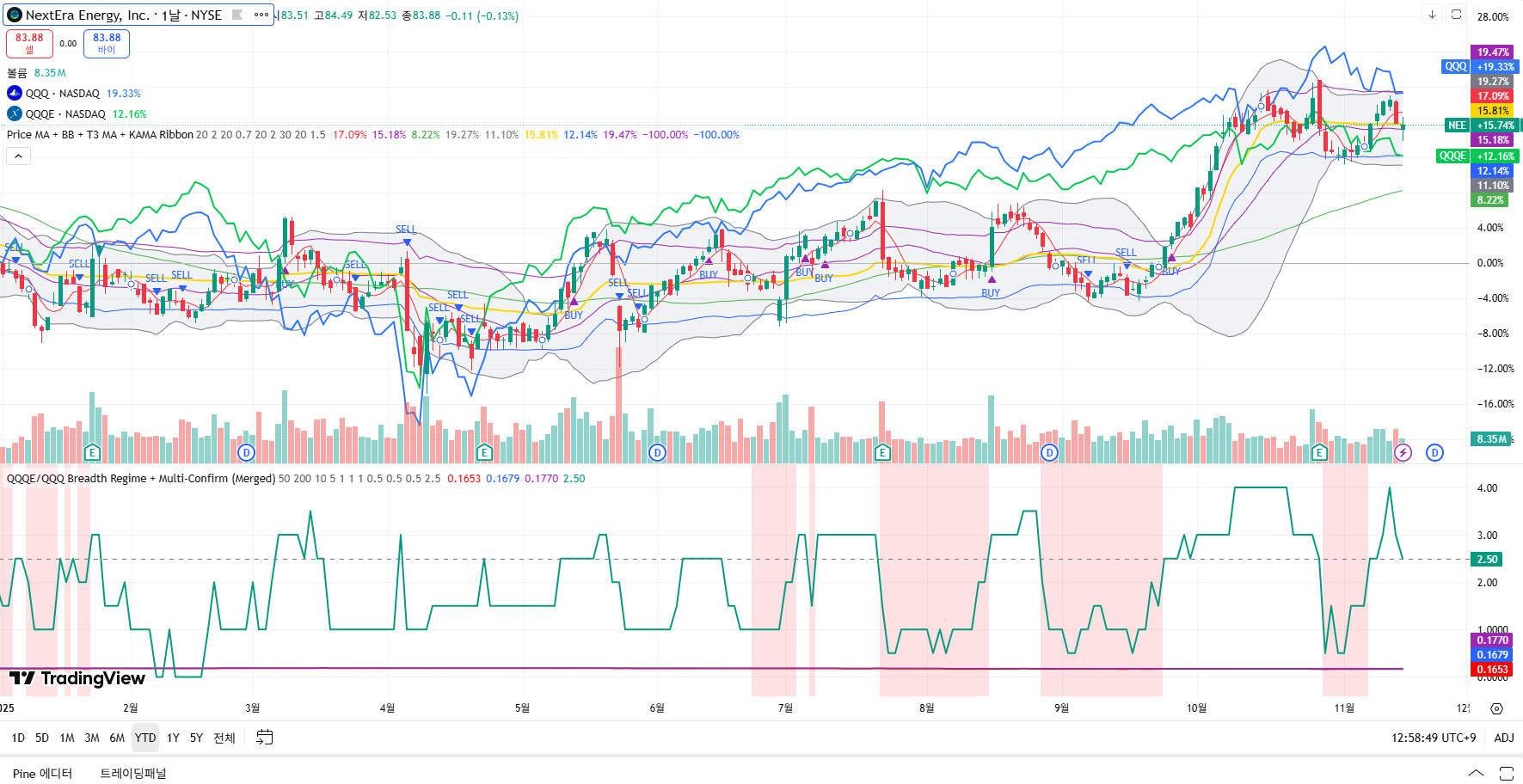Set range to 6M
The image size is (1523, 784).
click(x=117, y=738)
